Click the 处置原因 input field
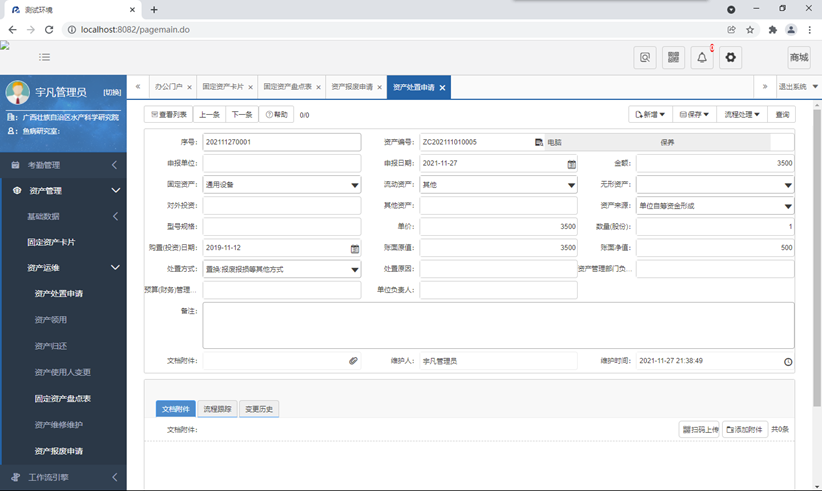822x491 pixels. [x=499, y=269]
